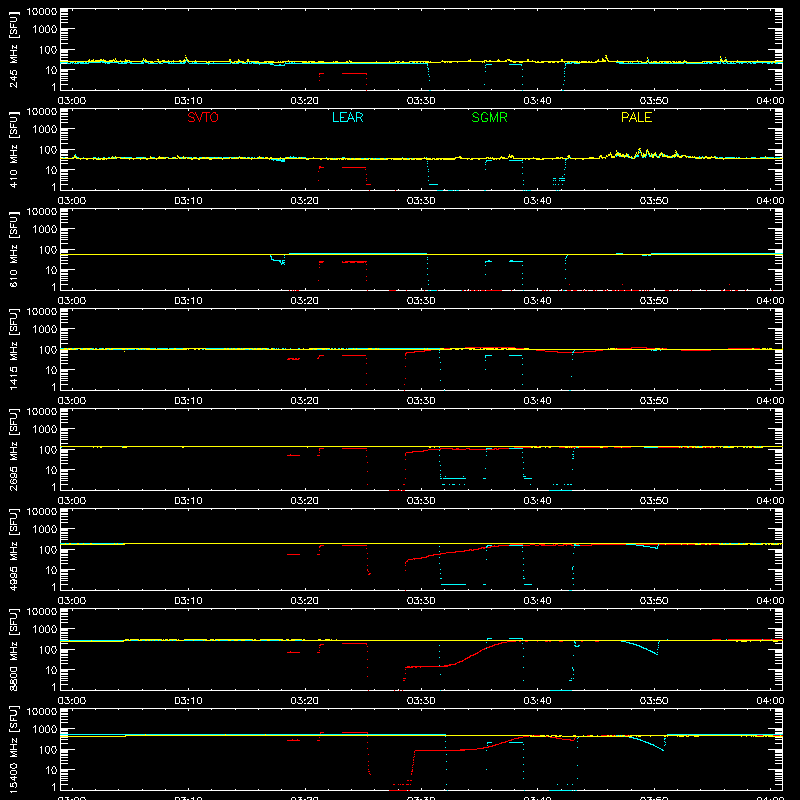Click 03:50 tick under the 410 MHz plot
The height and width of the screenshot is (800, 800).
(654, 201)
